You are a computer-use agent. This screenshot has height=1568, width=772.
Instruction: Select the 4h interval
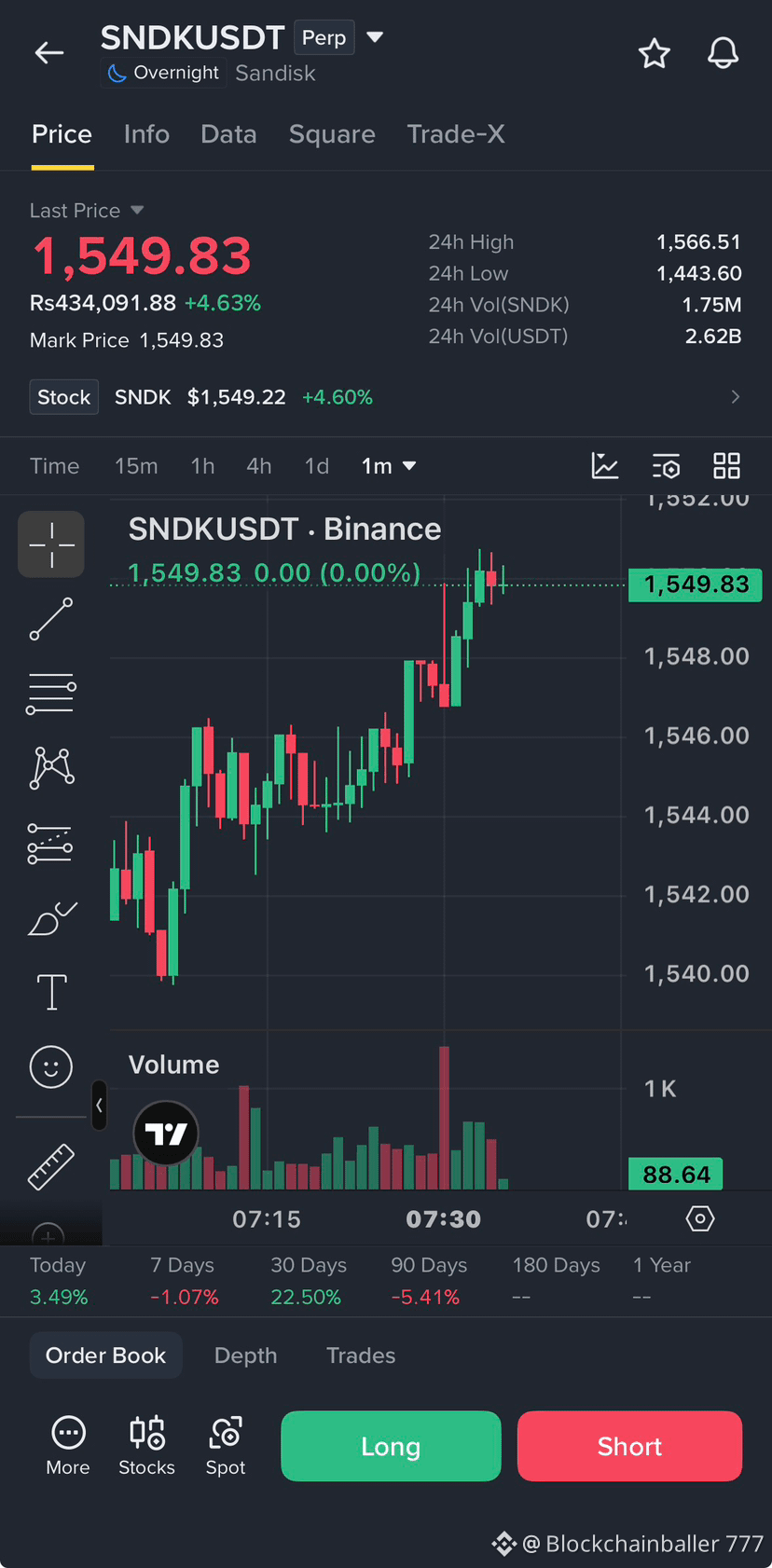coord(259,466)
